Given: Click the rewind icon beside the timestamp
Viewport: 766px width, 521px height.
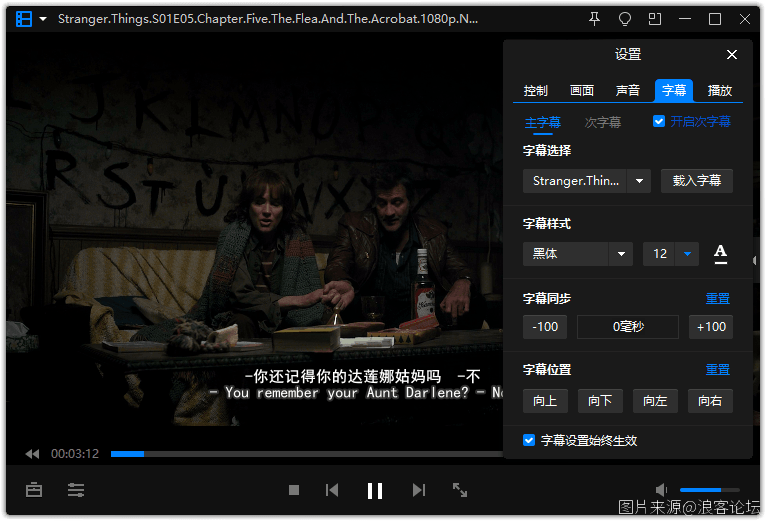Looking at the screenshot, I should coord(32,454).
